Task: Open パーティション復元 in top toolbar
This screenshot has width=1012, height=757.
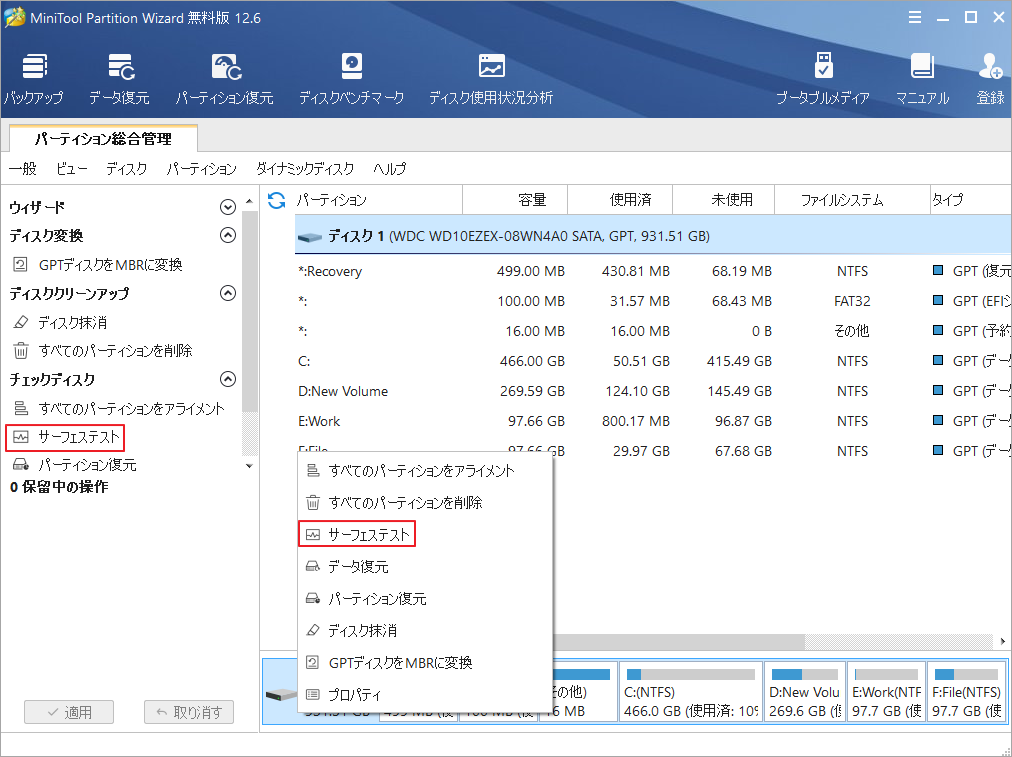Action: click(225, 79)
